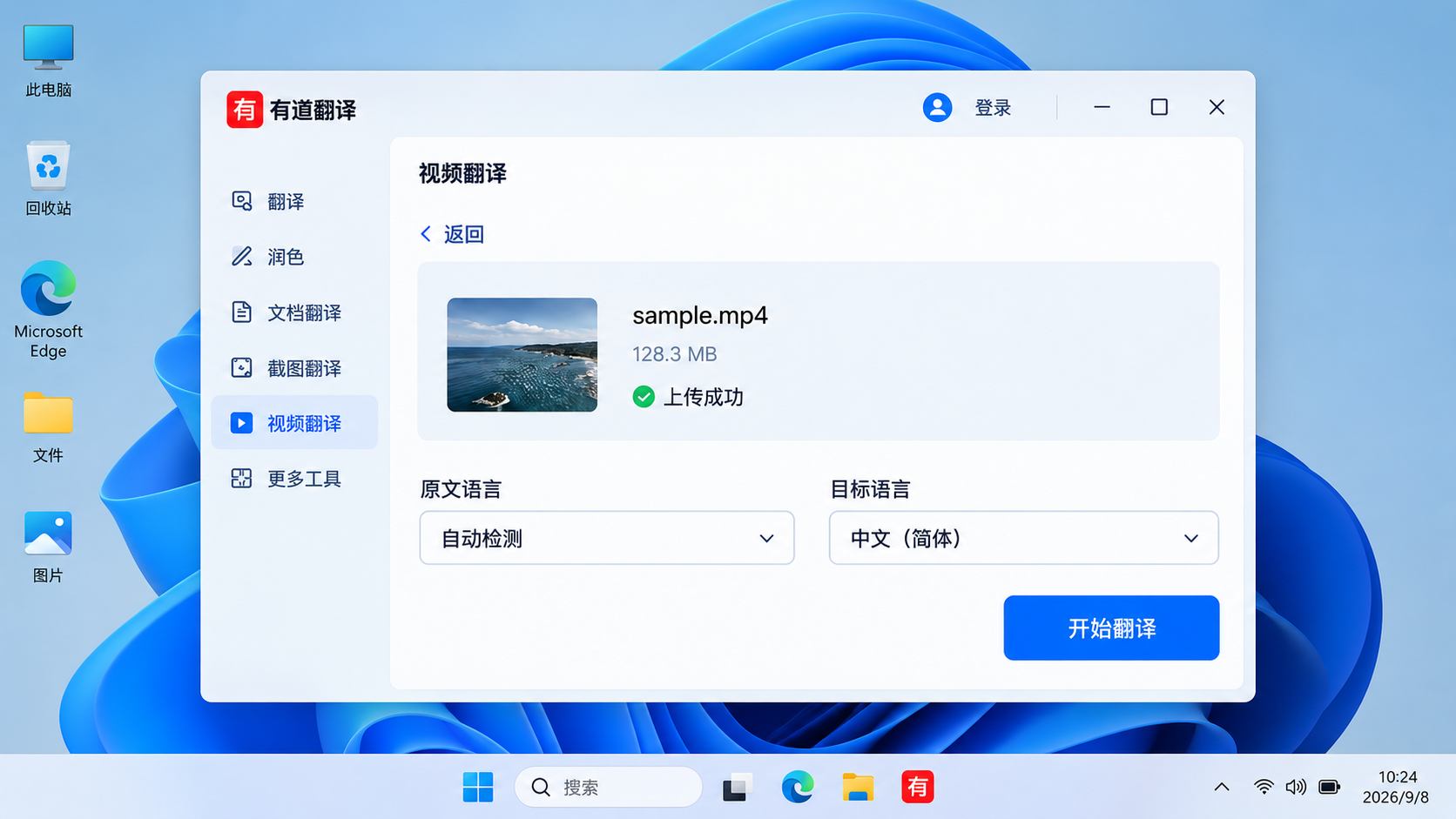Minimize the 有道翻译 window
This screenshot has height=819, width=1456.
point(1102,107)
